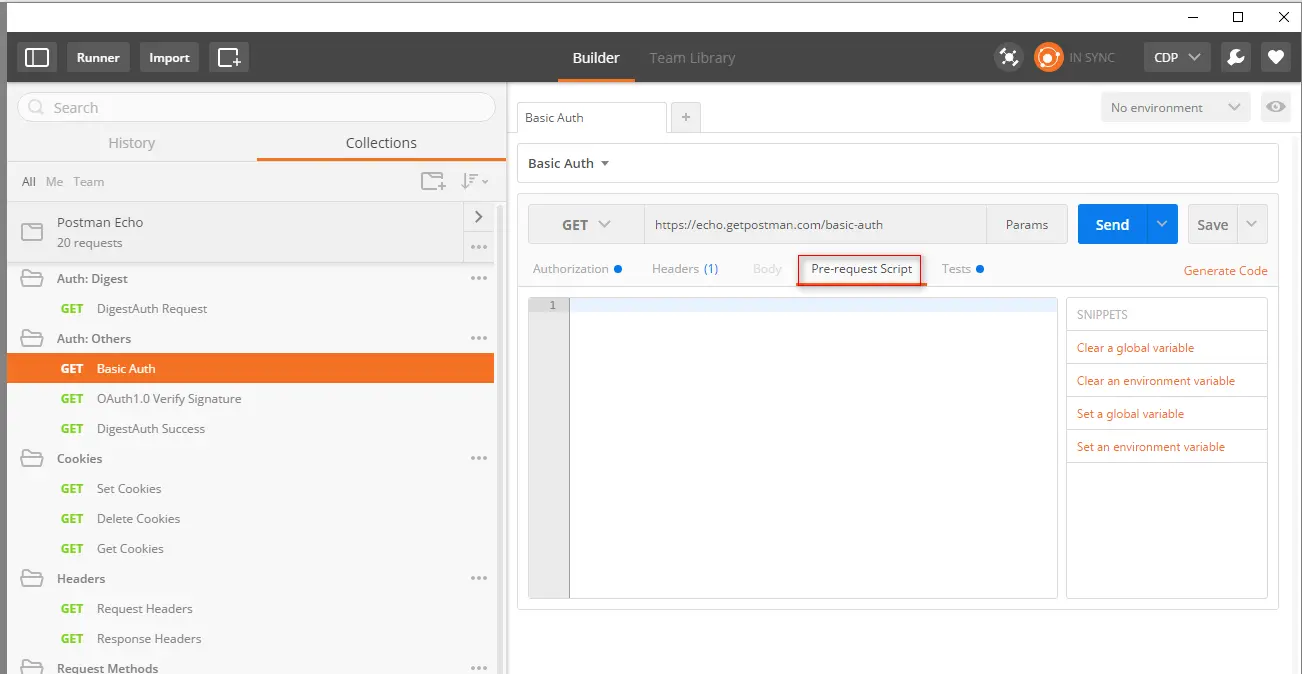The width and height of the screenshot is (1302, 674).
Task: Open Headers folder options dots
Action: pos(479,578)
